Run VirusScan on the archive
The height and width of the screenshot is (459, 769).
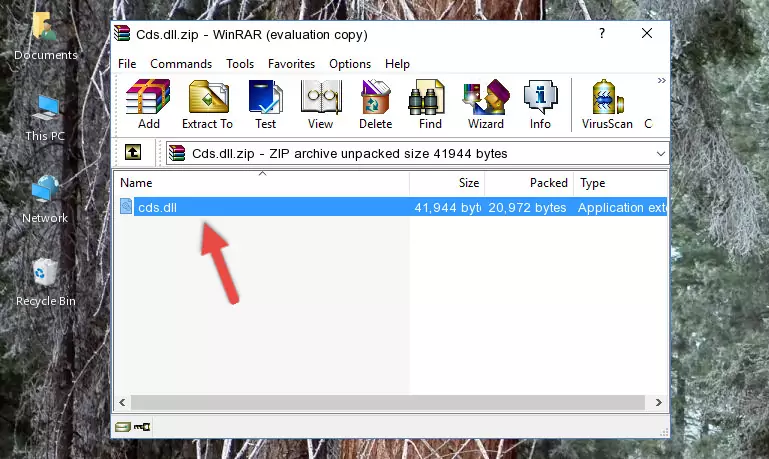coord(607,104)
